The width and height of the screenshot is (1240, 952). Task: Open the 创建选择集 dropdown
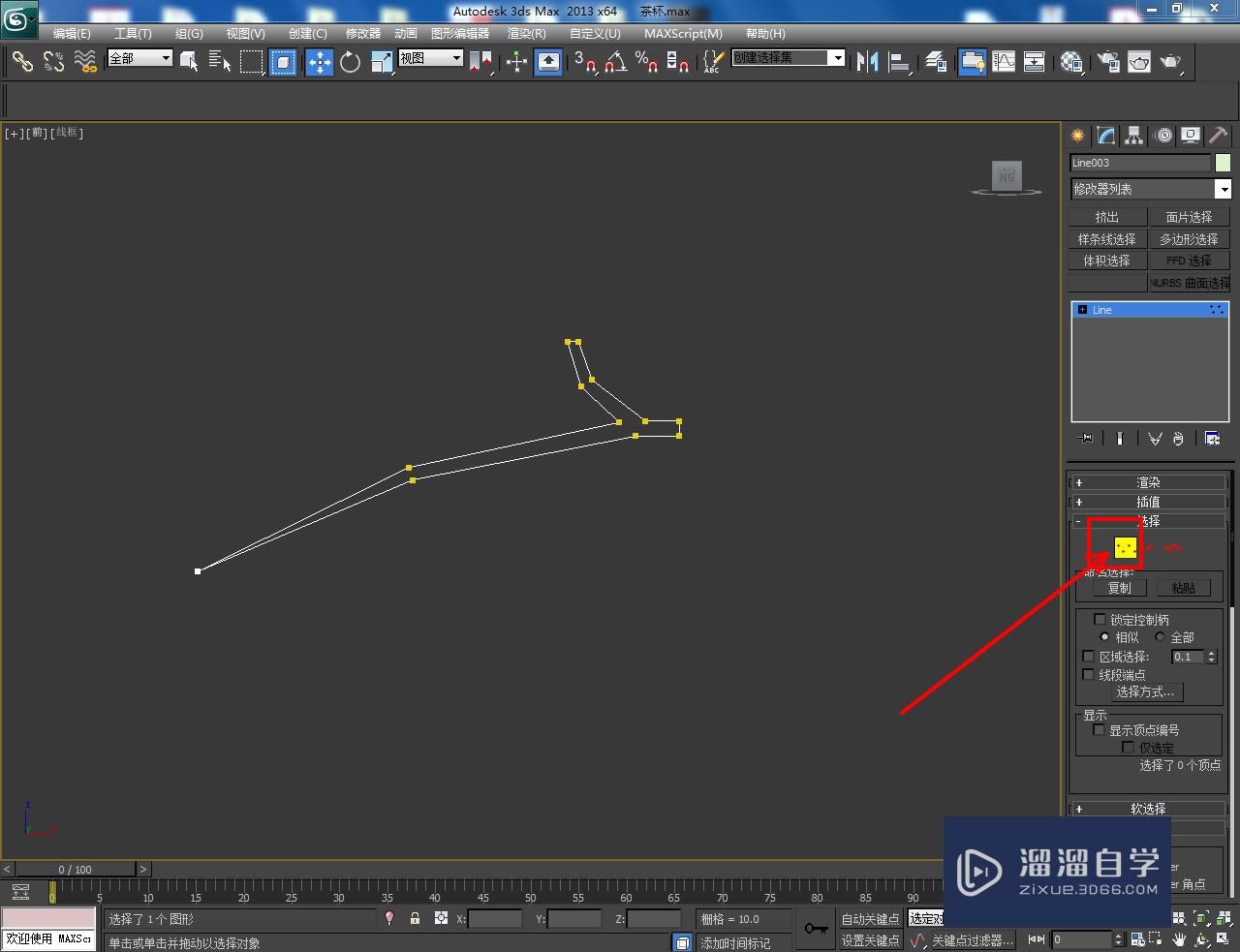click(x=789, y=58)
